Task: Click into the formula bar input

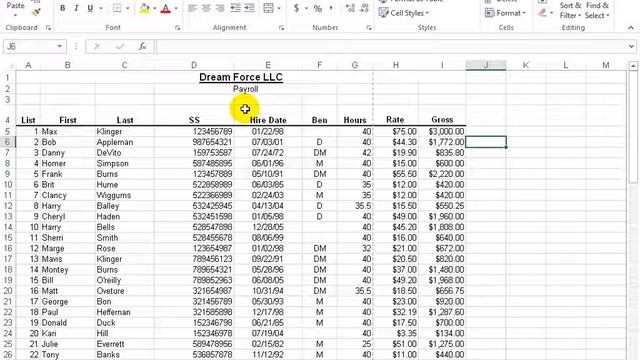Action: pos(391,47)
